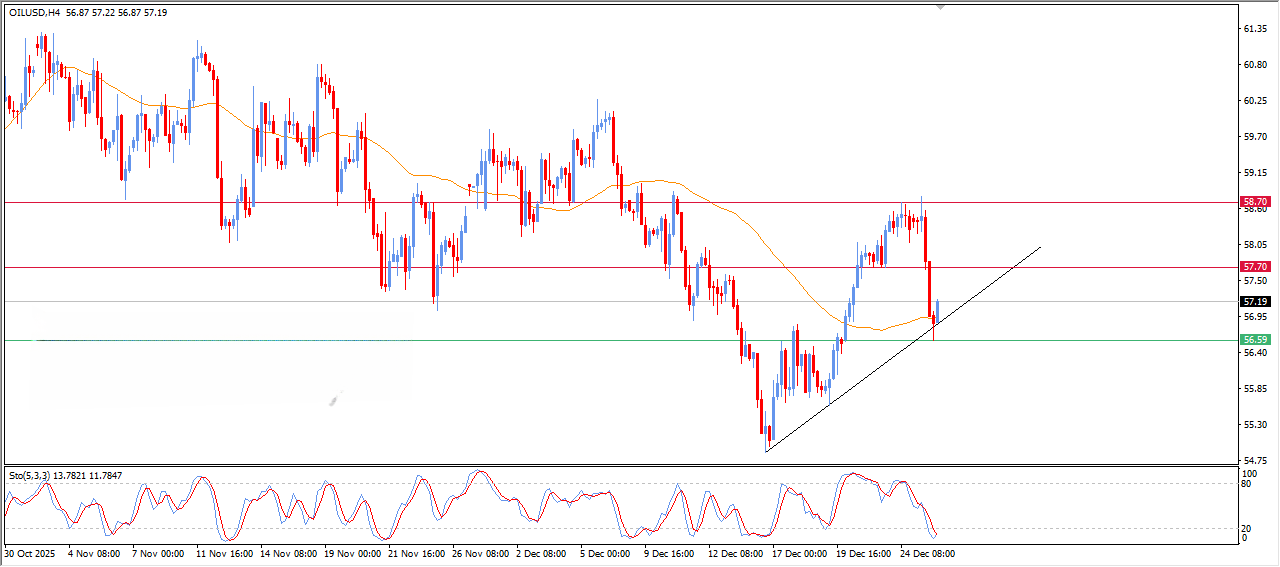Click the 11 Nov 16:00 time label
The height and width of the screenshot is (567, 1280).
[x=225, y=552]
